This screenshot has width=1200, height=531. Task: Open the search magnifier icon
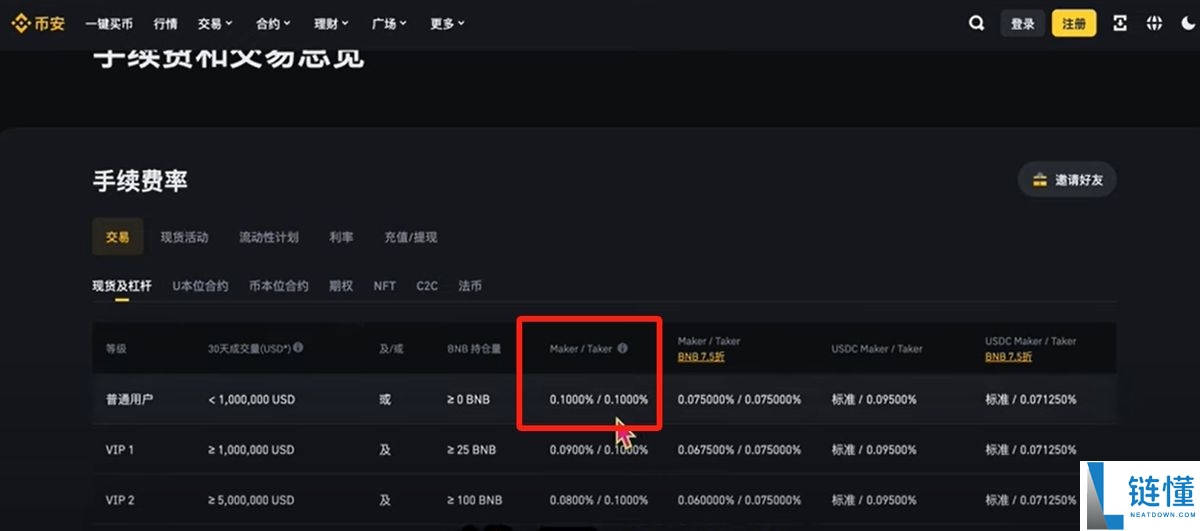(976, 23)
